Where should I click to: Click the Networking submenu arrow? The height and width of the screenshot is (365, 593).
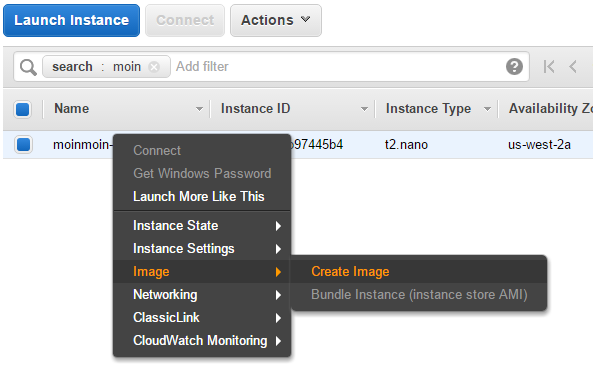[278, 295]
